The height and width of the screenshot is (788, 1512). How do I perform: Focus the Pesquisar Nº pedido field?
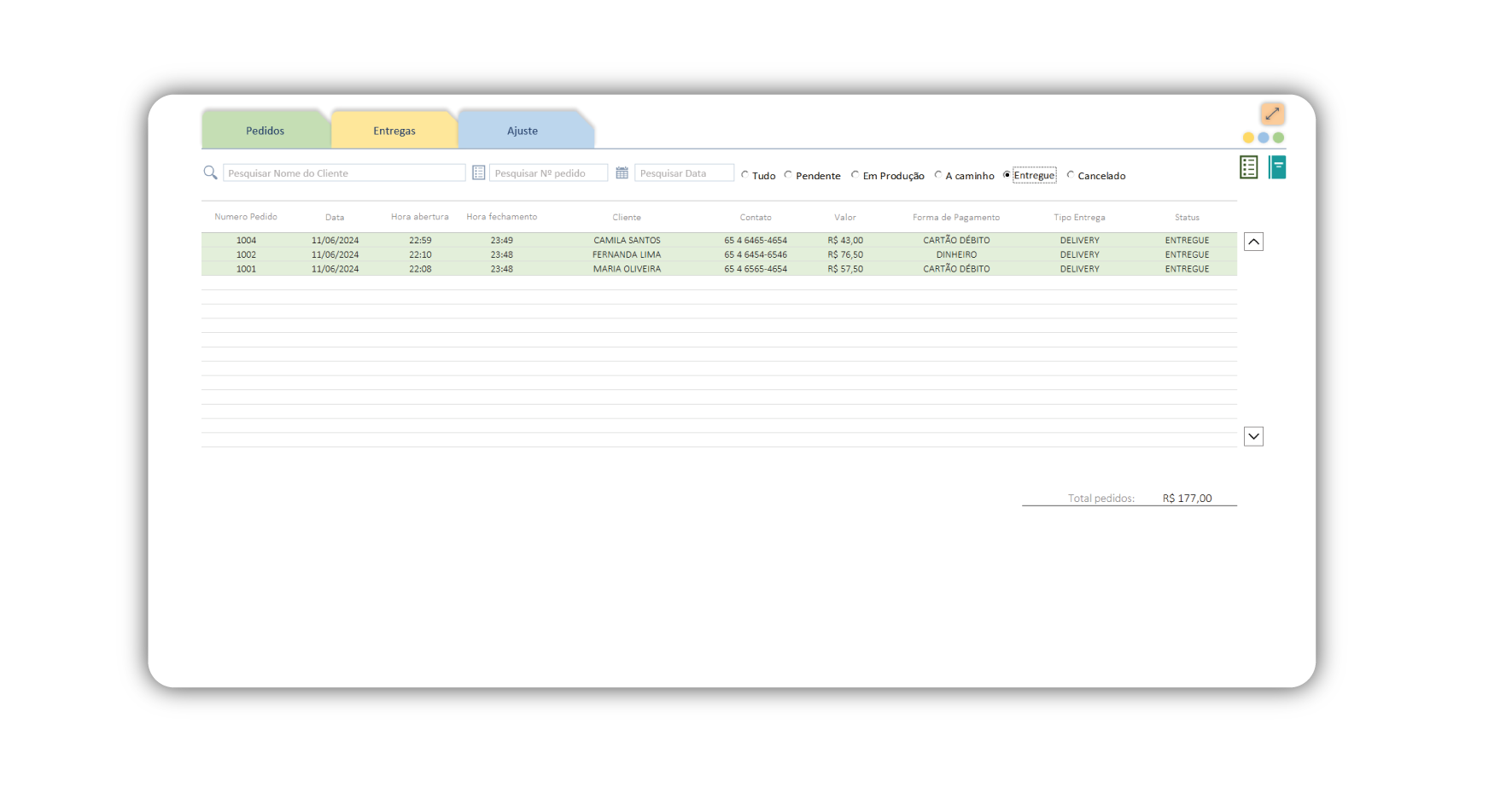tap(548, 173)
